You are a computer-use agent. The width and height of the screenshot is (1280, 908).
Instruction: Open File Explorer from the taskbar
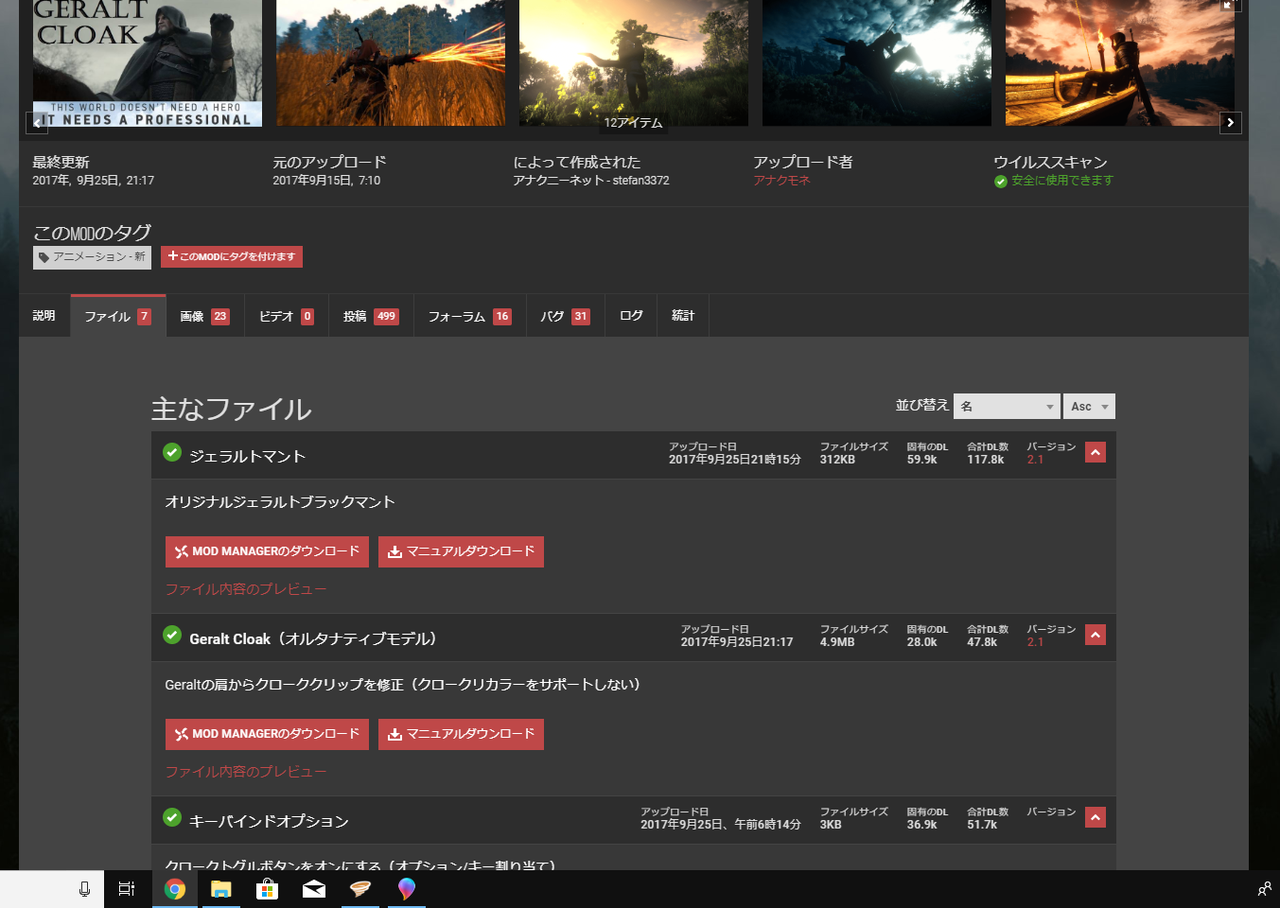point(221,889)
